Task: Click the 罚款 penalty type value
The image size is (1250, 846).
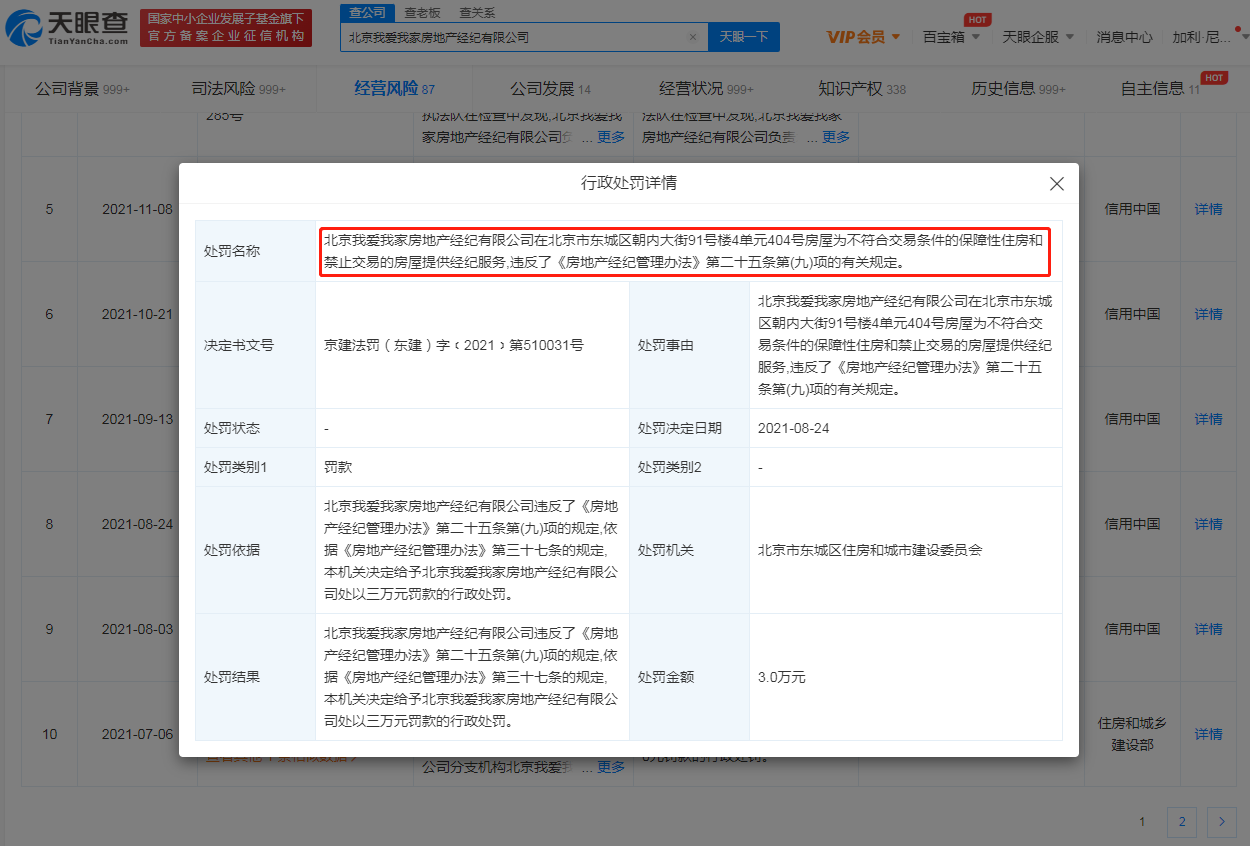Action: click(x=338, y=467)
